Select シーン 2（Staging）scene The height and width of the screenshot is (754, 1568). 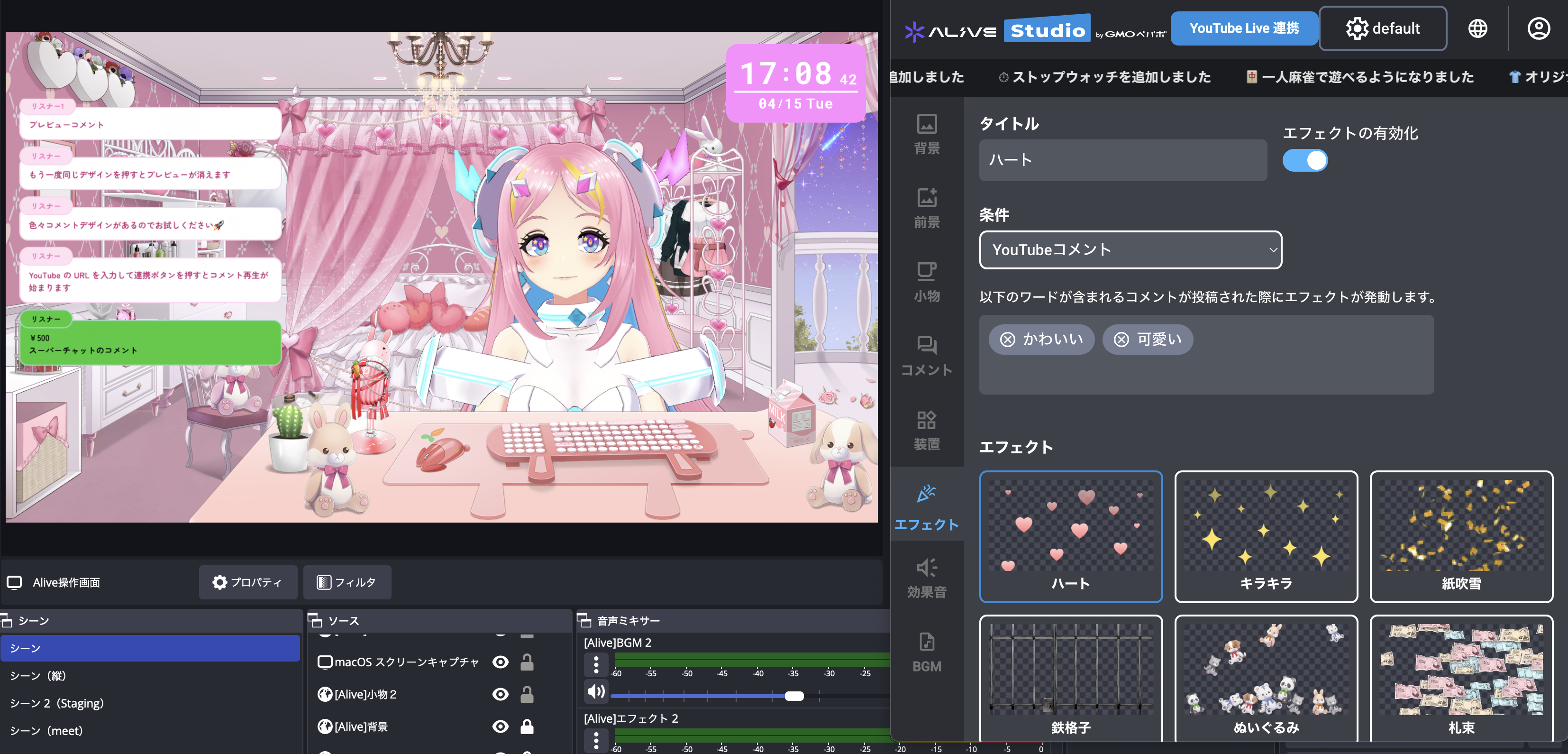click(x=150, y=703)
